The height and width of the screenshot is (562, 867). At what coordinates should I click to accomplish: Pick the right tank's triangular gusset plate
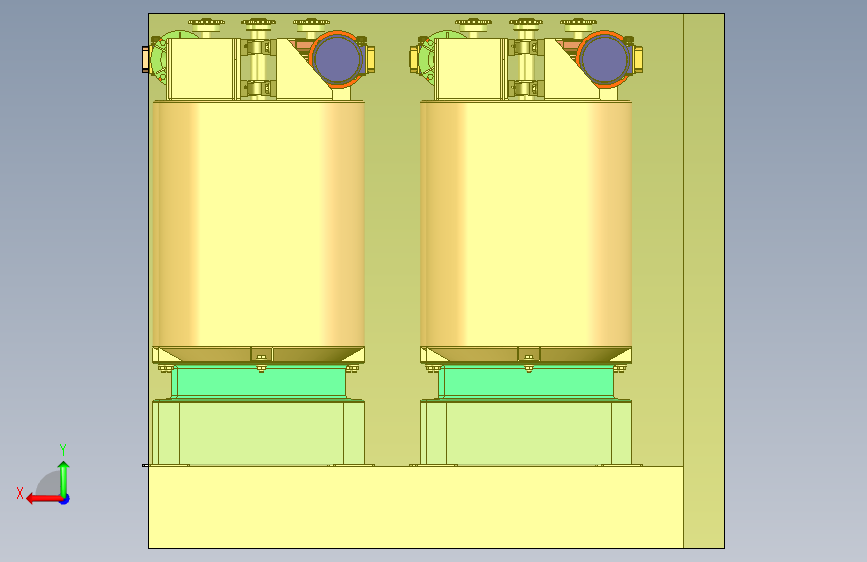coord(563,75)
